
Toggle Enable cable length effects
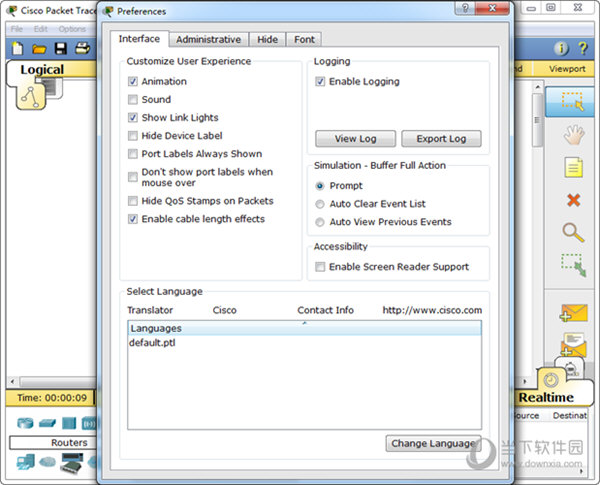click(133, 219)
